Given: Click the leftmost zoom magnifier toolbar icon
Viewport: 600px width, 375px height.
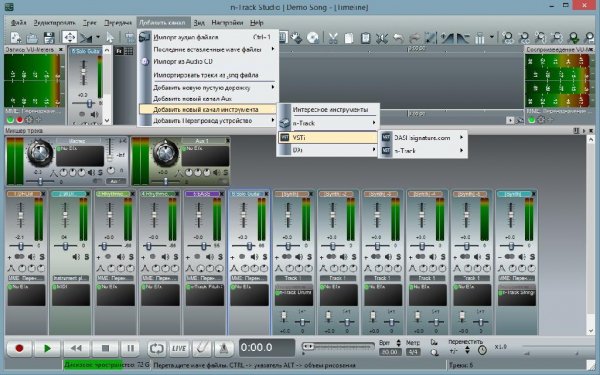Looking at the screenshot, I should coord(508,38).
